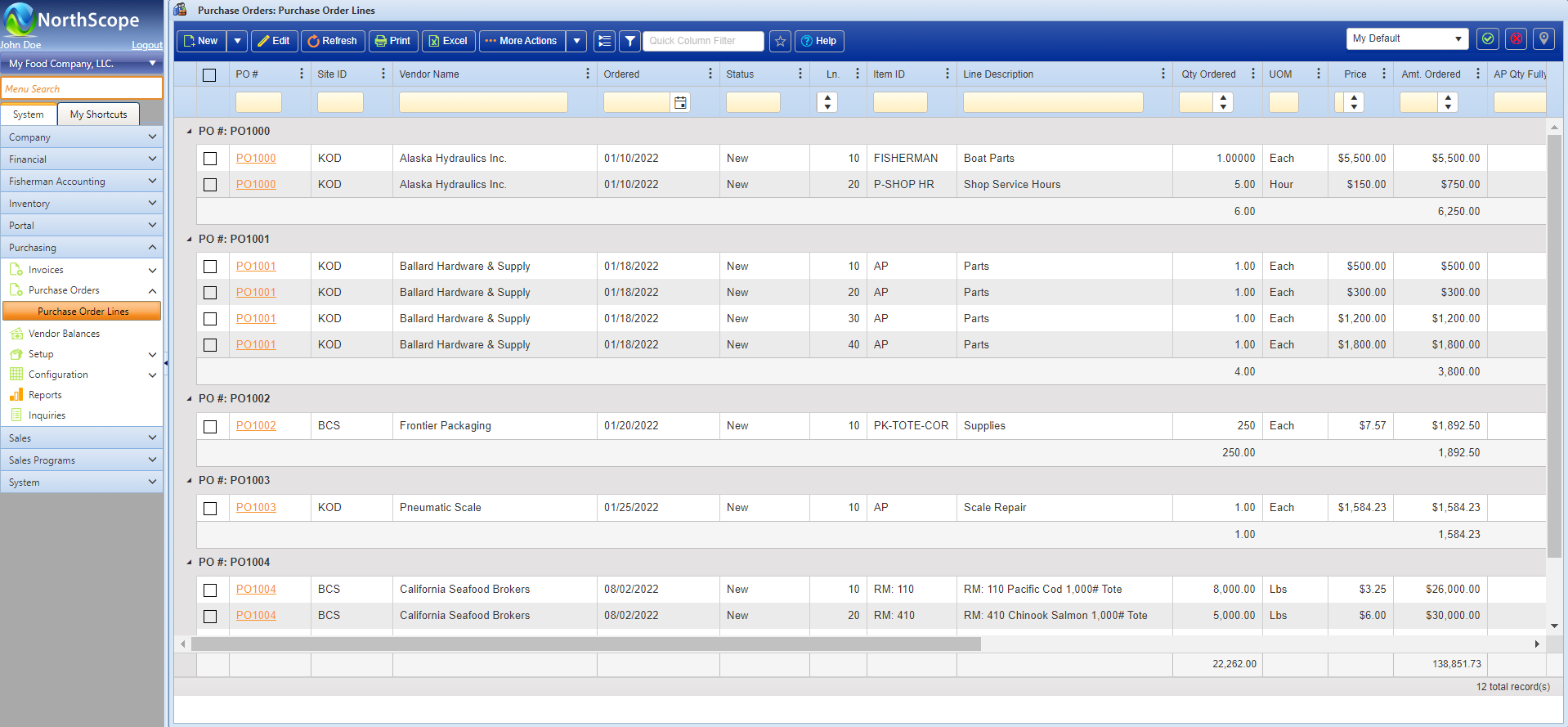
Task: Click the star favorite icon
Action: click(x=780, y=41)
